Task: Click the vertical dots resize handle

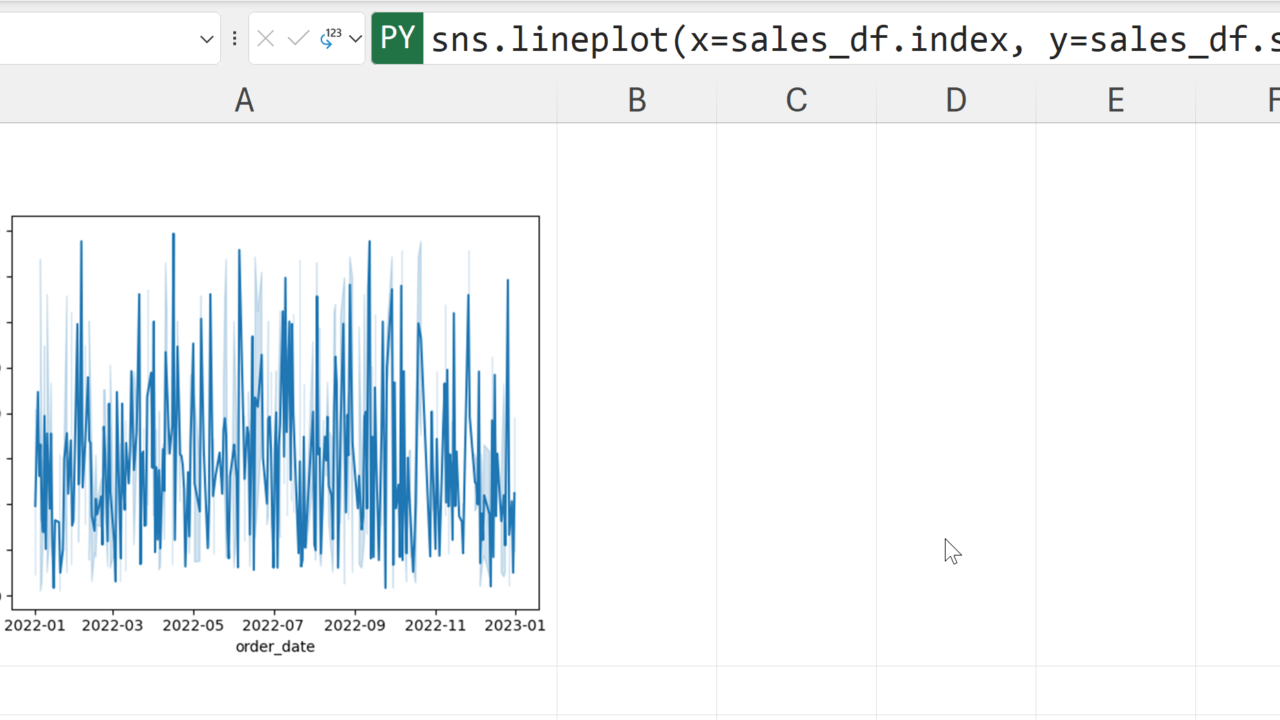Action: coord(235,39)
